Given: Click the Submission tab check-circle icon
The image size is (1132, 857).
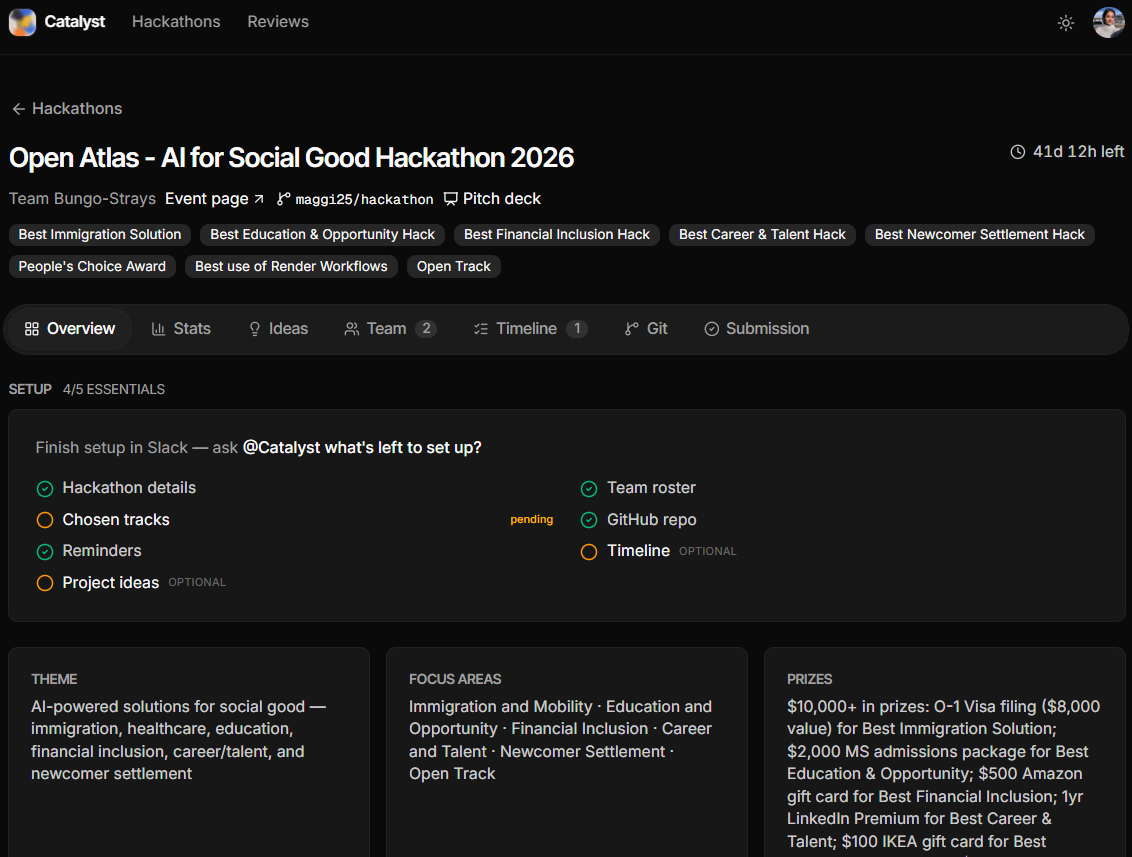Looking at the screenshot, I should 712,329.
